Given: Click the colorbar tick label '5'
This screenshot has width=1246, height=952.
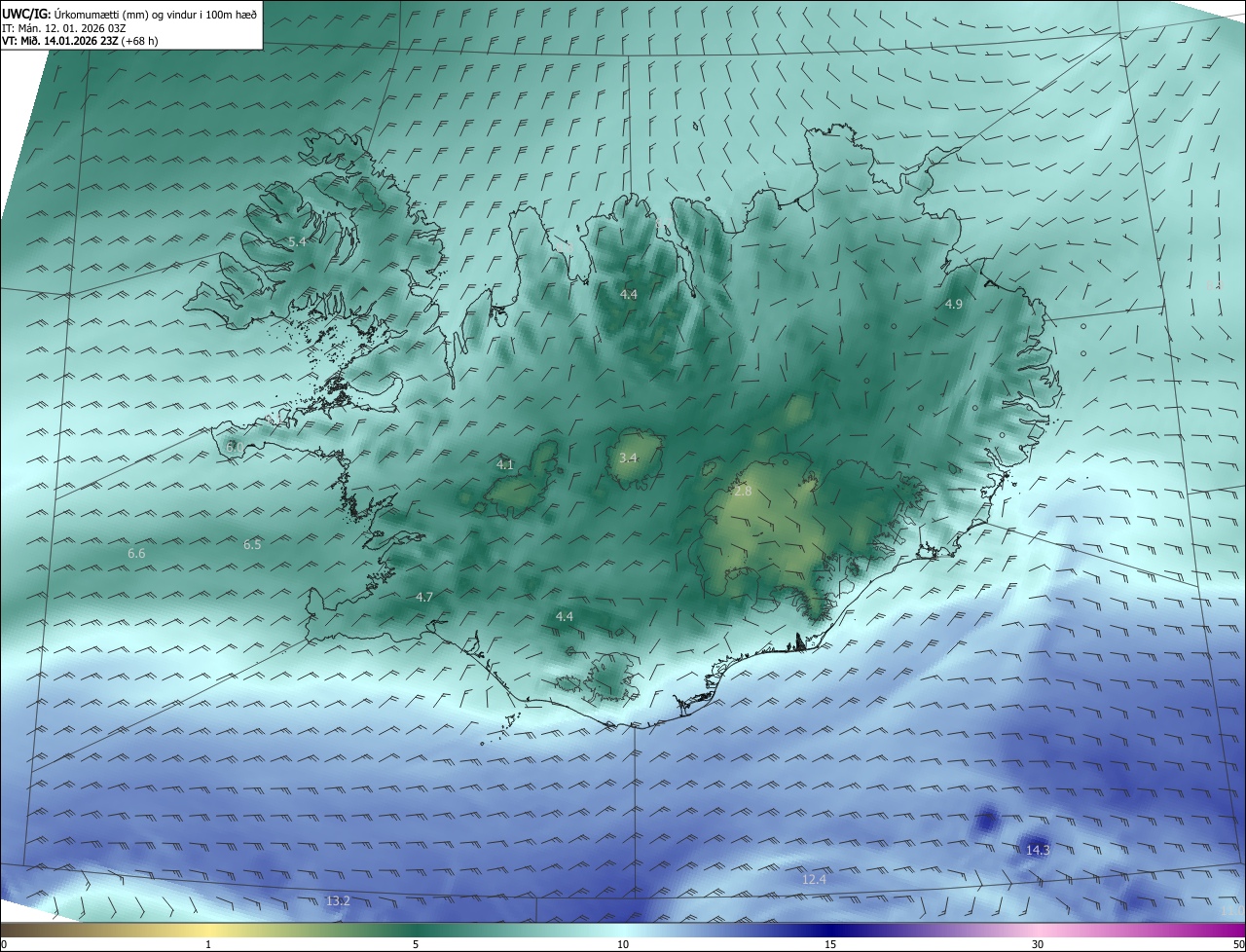Looking at the screenshot, I should 416,944.
